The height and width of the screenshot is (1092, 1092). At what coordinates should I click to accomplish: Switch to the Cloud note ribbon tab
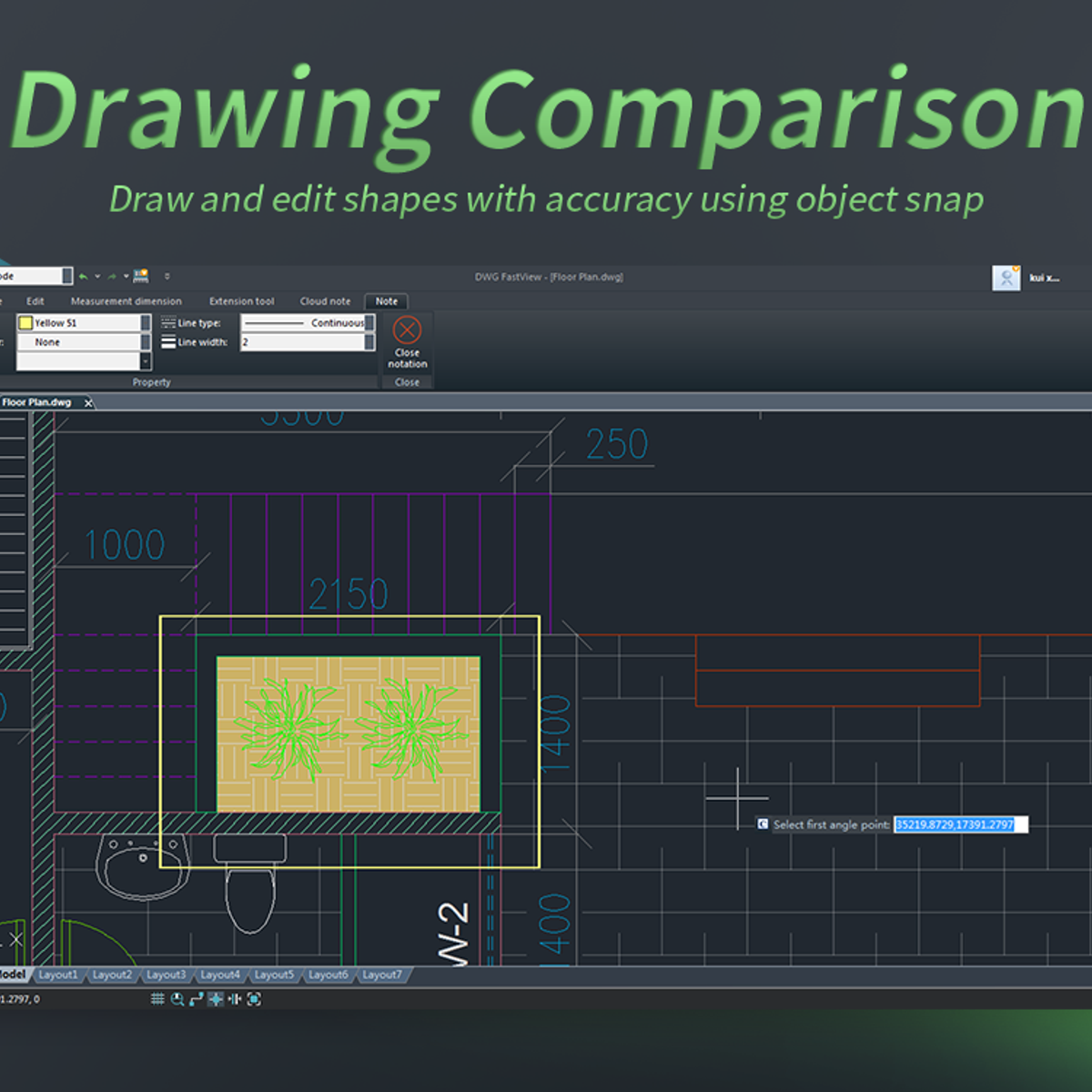(325, 301)
